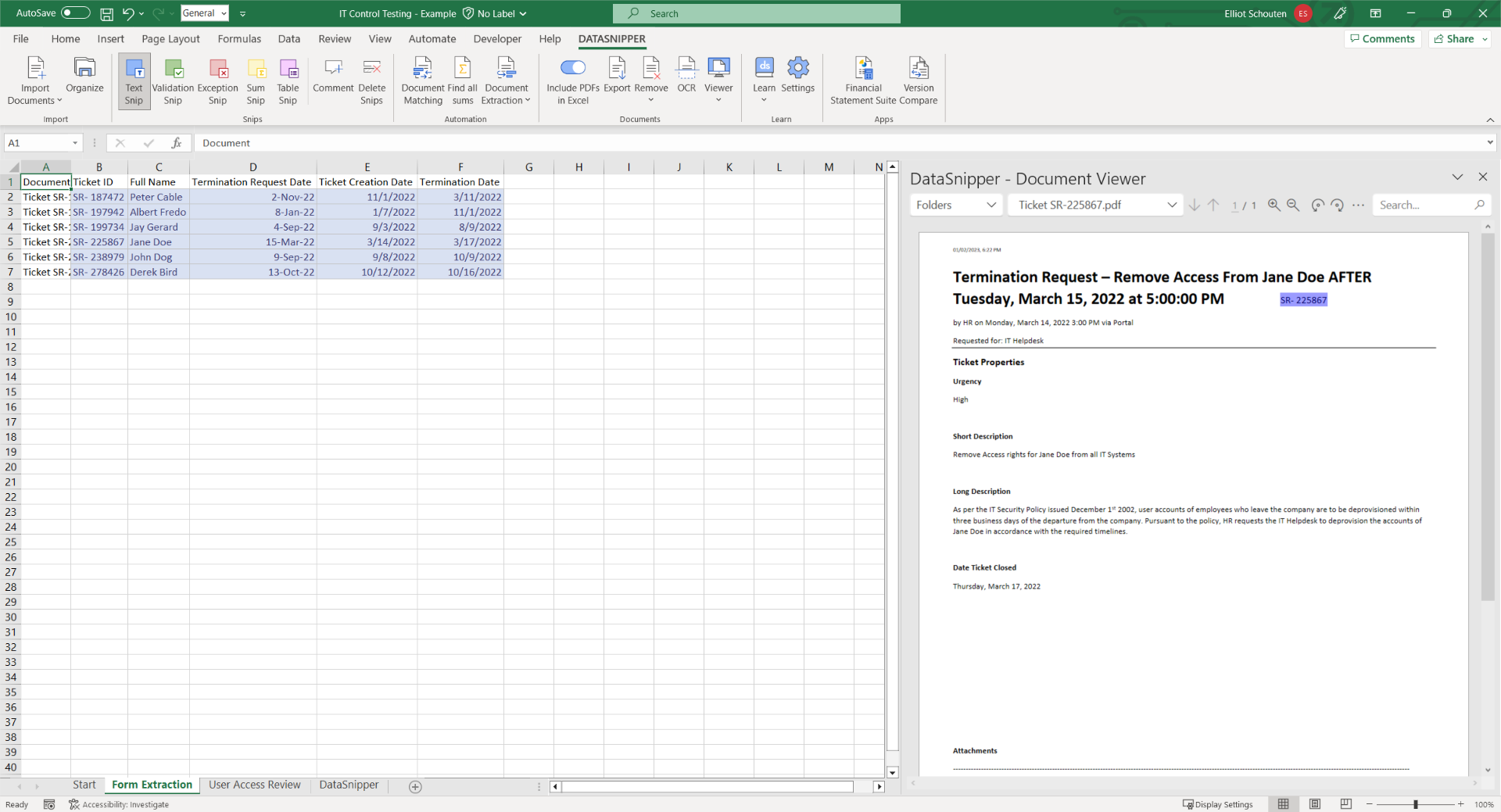Image resolution: width=1501 pixels, height=812 pixels.
Task: Select the Text Snip tool
Action: 134,80
